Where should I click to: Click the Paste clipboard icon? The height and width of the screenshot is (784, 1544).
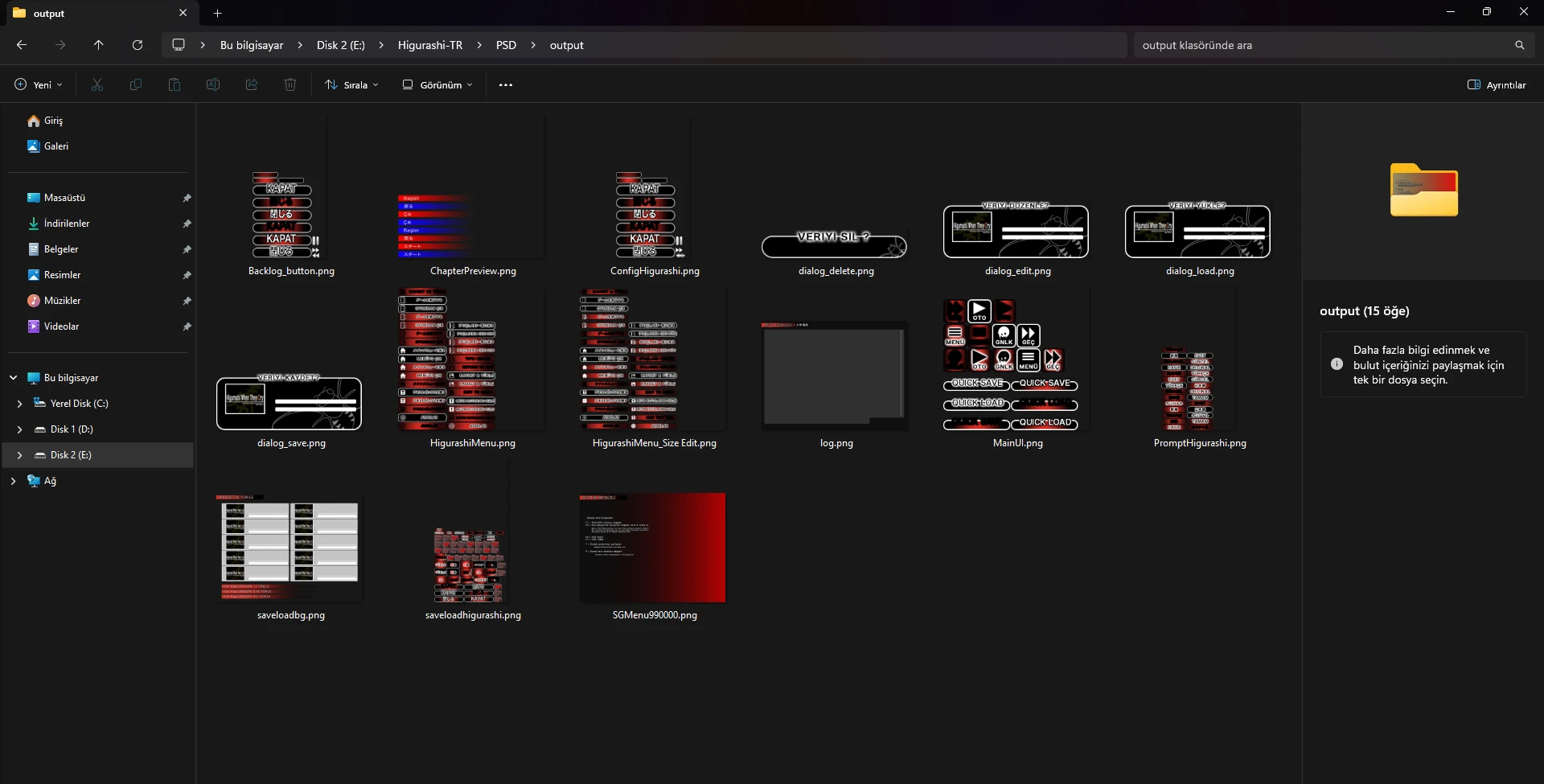point(175,84)
